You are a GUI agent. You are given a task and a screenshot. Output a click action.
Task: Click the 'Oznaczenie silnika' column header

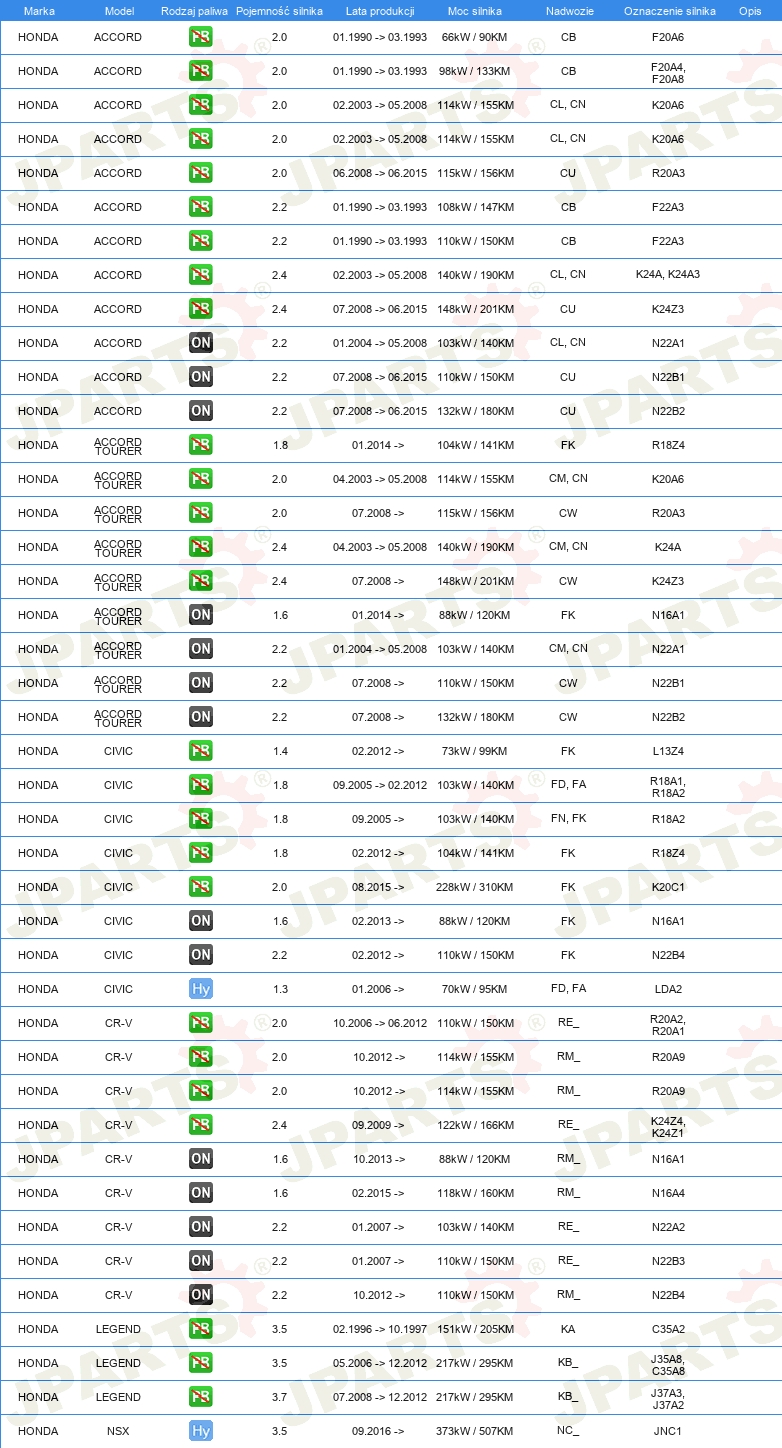point(670,11)
